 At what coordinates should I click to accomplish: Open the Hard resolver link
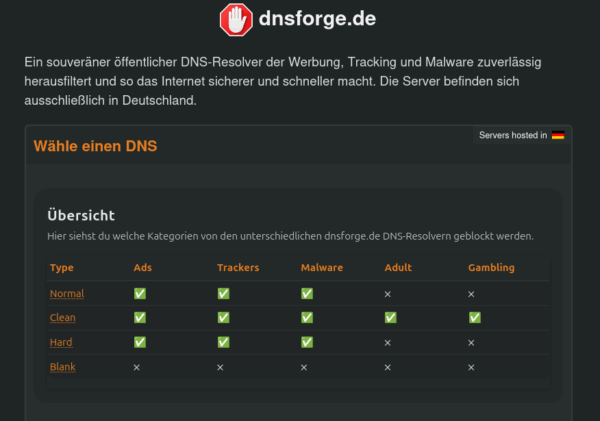pyautogui.click(x=62, y=342)
